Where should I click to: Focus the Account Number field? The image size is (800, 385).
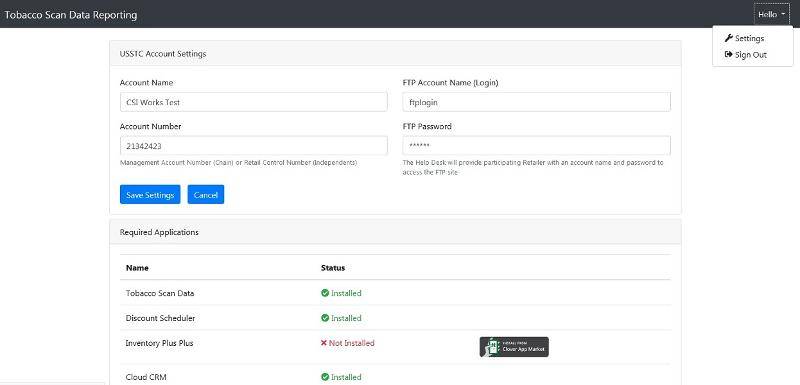pyautogui.click(x=254, y=146)
